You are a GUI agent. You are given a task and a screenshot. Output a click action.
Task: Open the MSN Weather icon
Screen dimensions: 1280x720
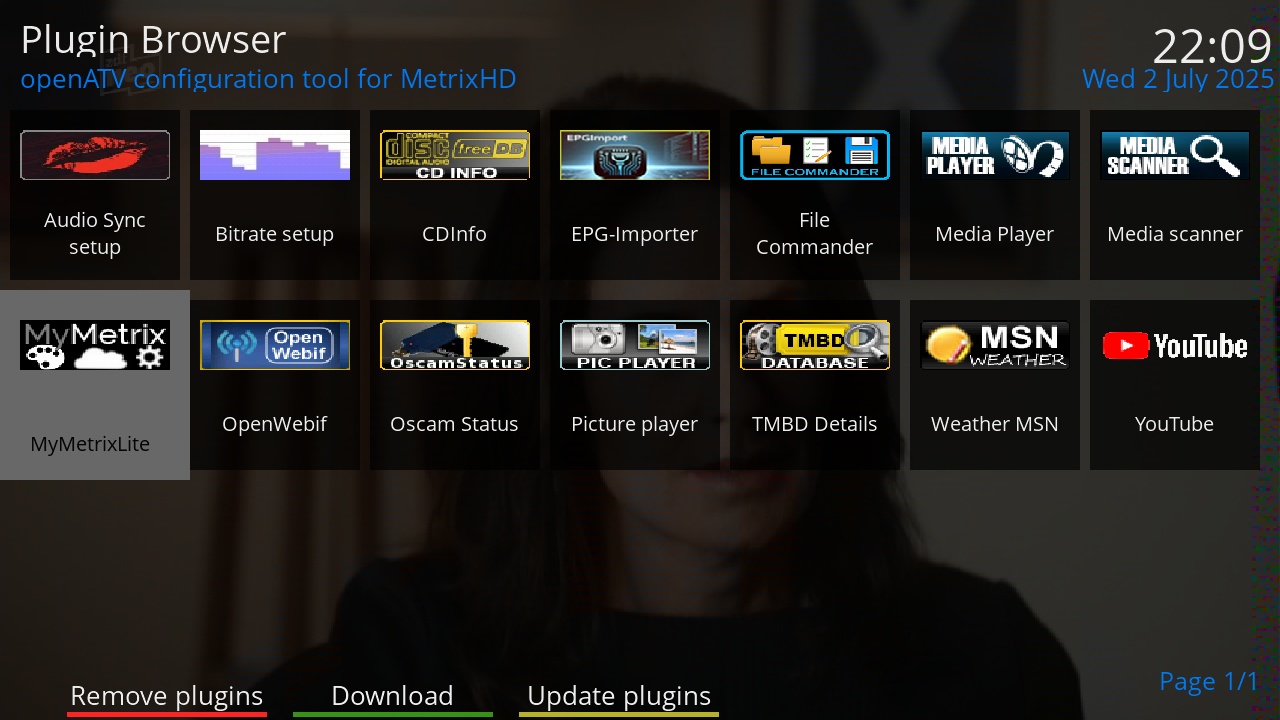point(995,345)
